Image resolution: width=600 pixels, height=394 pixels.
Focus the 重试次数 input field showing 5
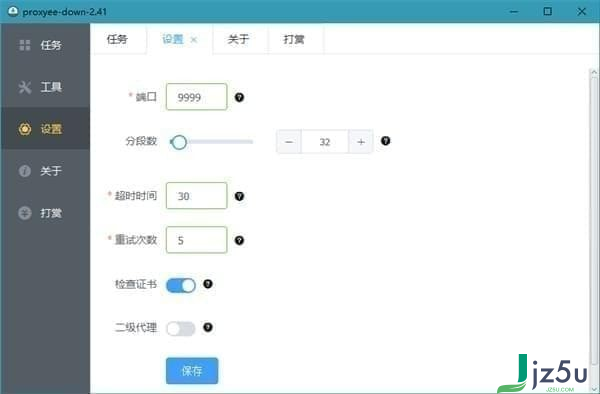pyautogui.click(x=197, y=240)
